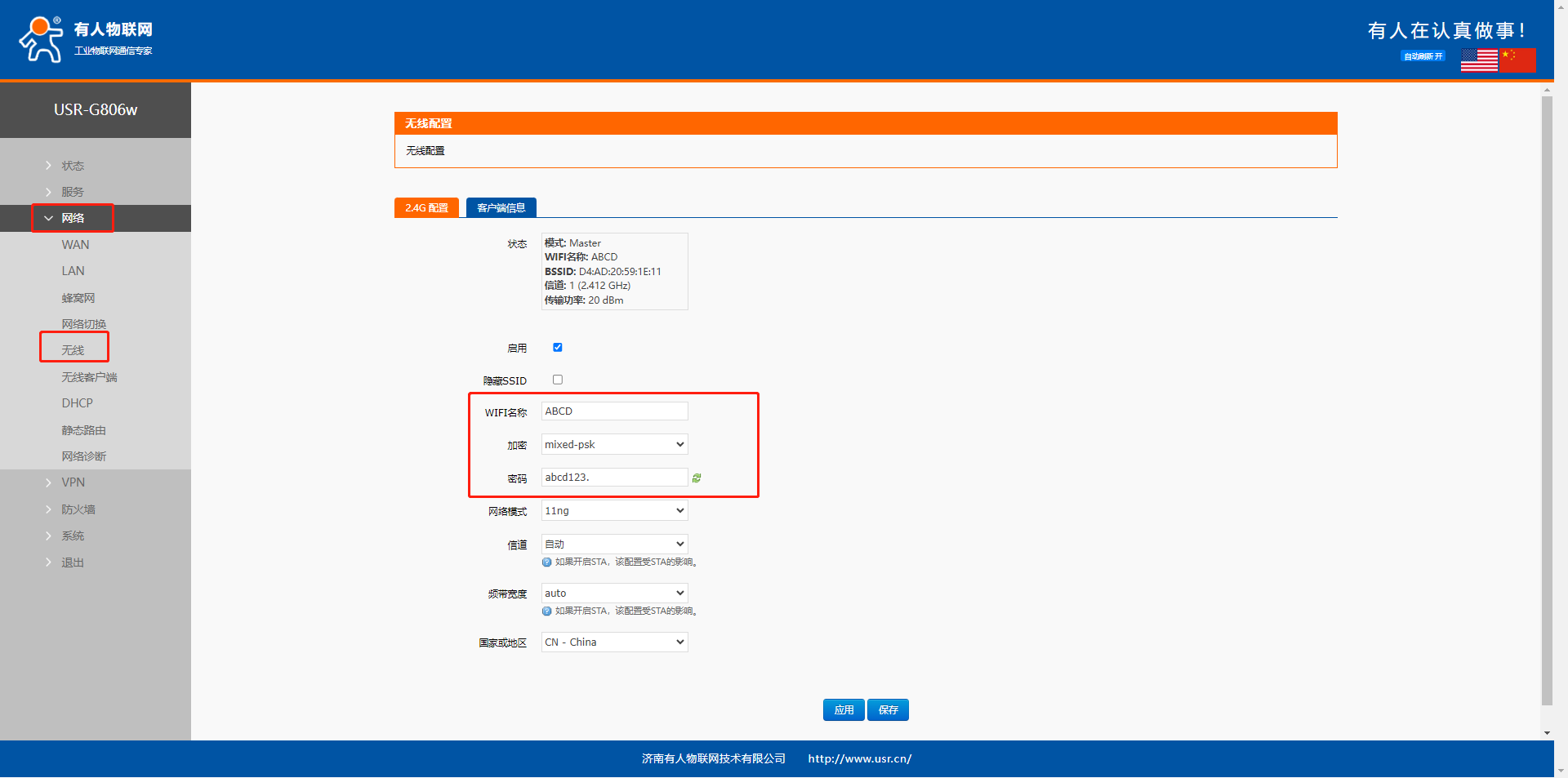Click the 有人物联网 logo icon
1568x778 pixels.
coord(41,39)
